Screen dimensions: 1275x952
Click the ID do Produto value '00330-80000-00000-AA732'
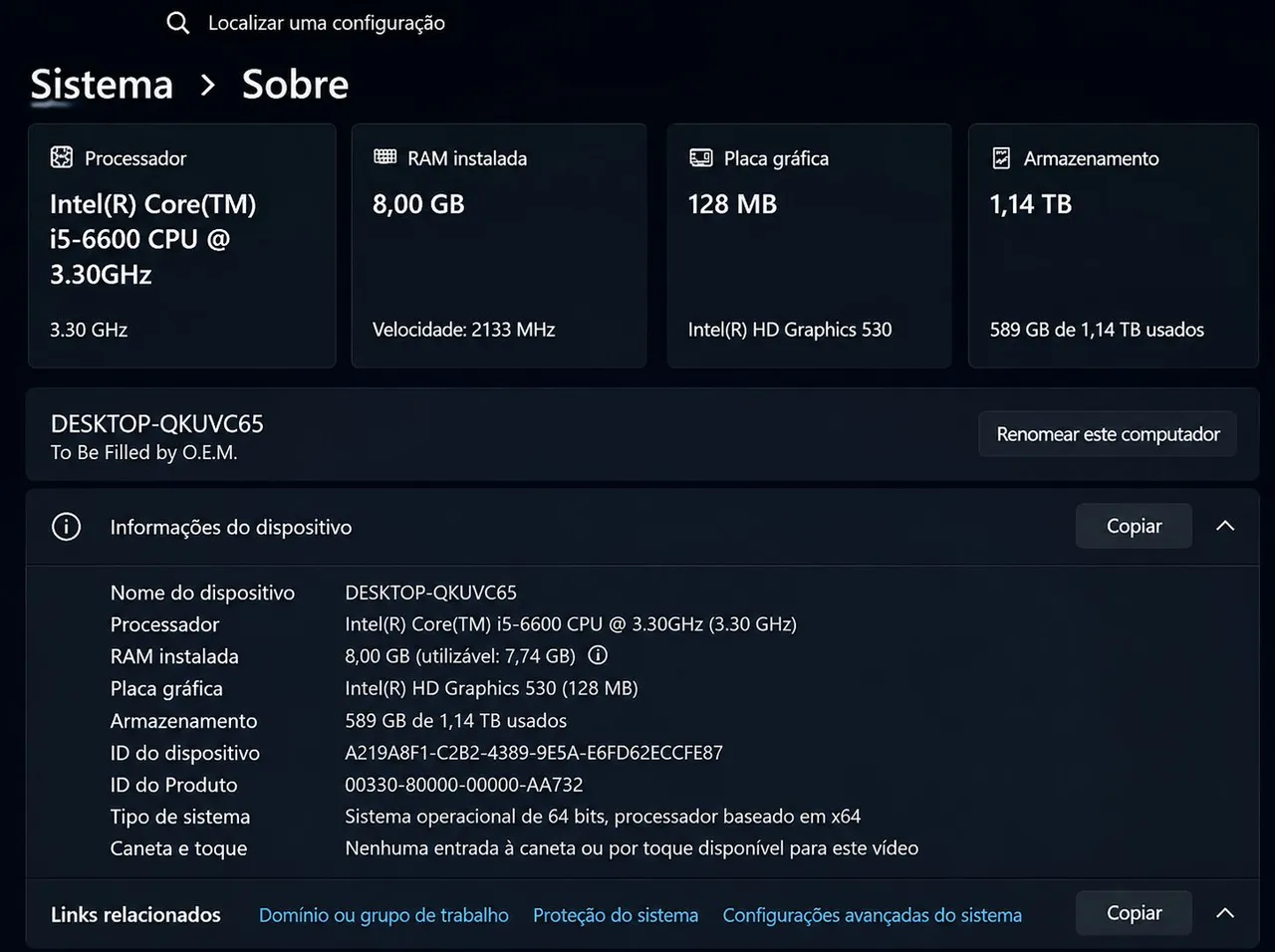tap(464, 785)
